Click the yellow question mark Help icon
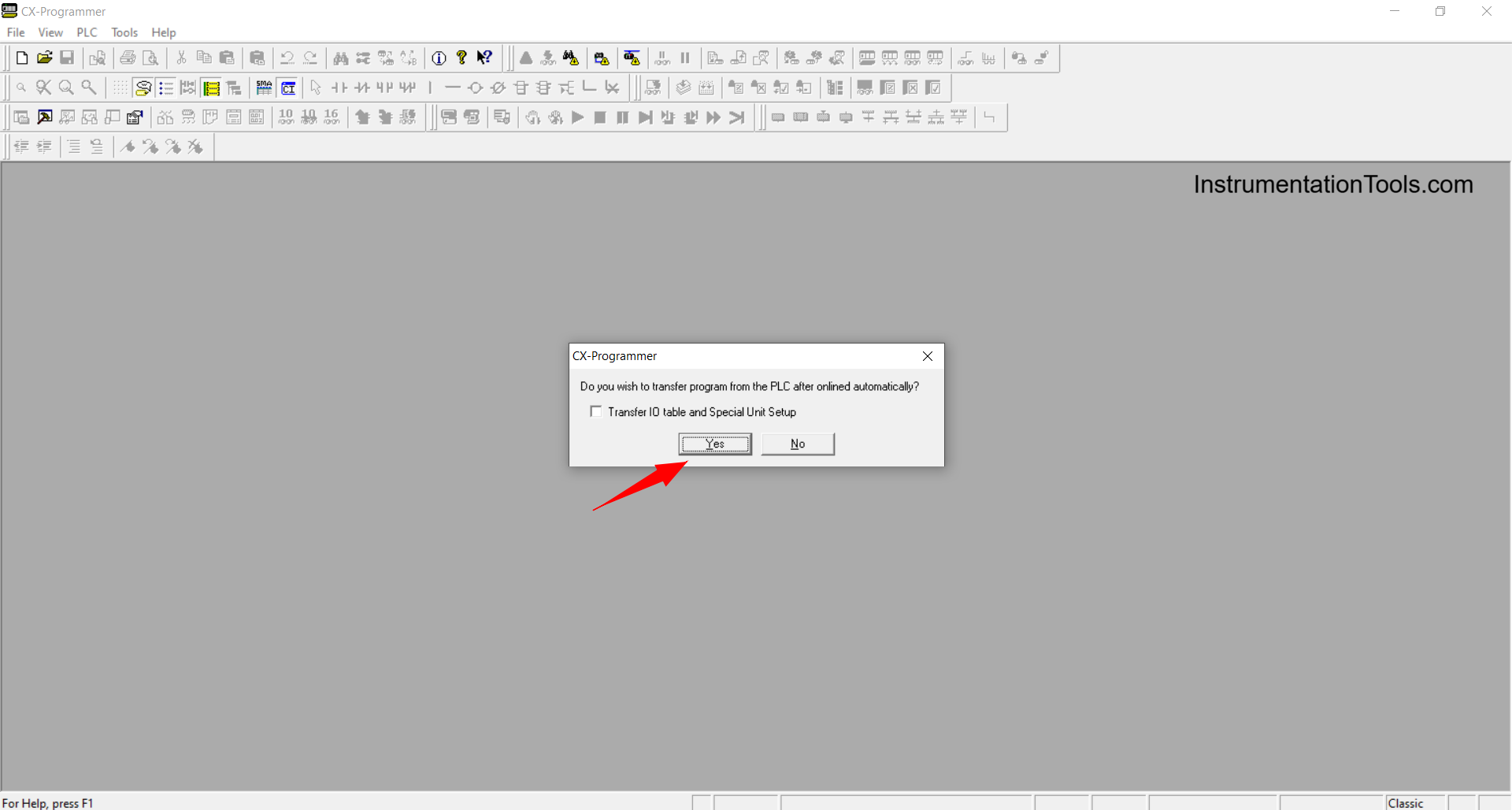The image size is (1512, 810). [462, 58]
